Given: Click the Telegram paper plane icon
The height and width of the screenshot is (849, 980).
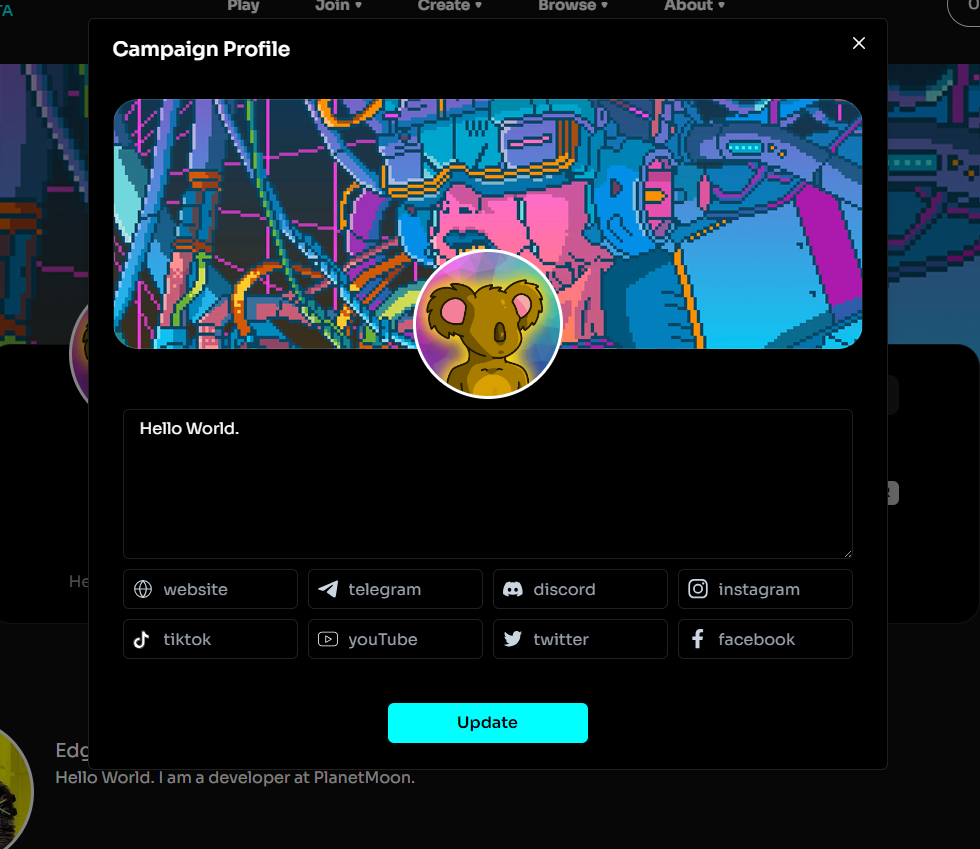Looking at the screenshot, I should 328,589.
